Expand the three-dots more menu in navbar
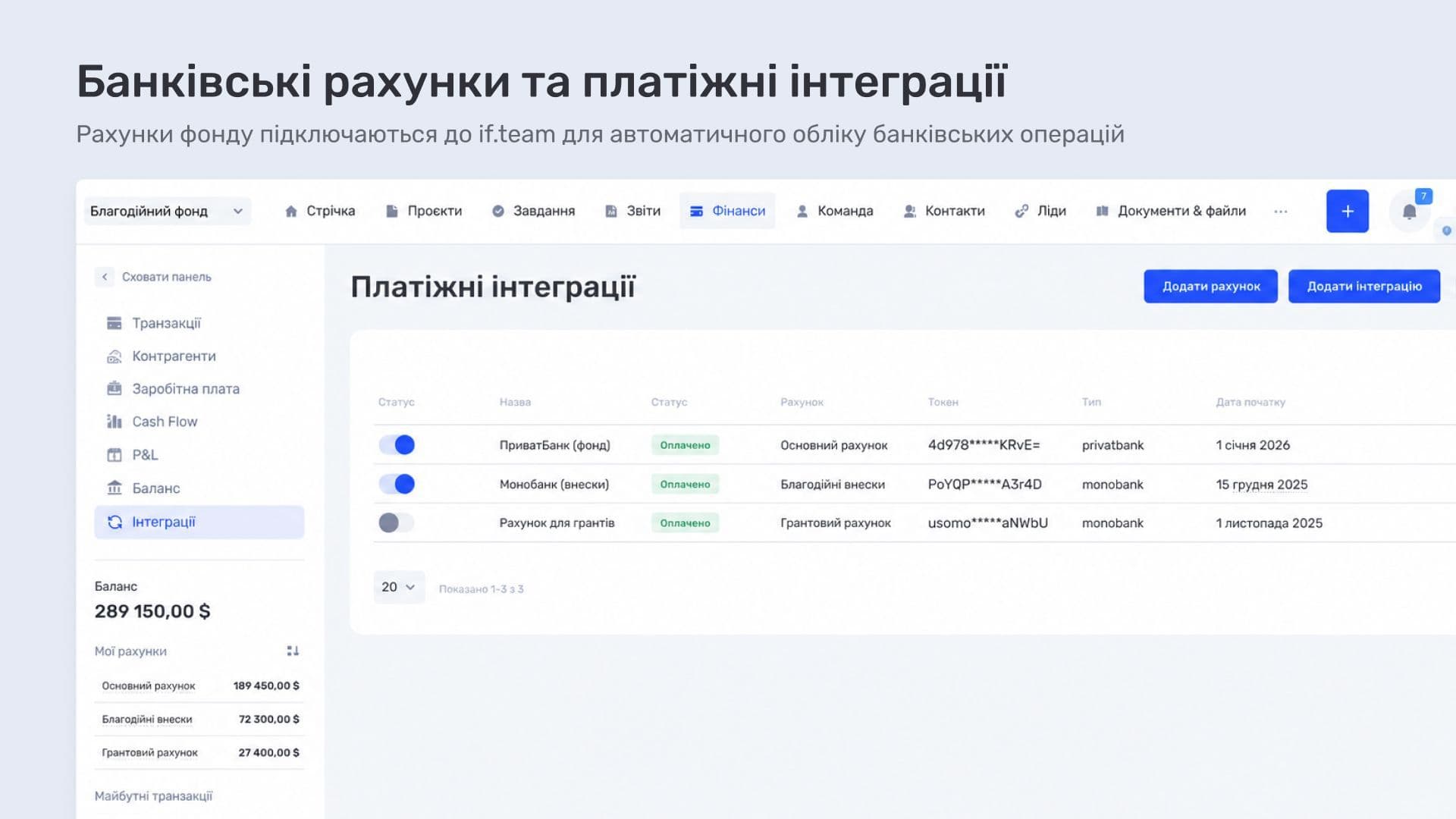The width and height of the screenshot is (1456, 819). pyautogui.click(x=1281, y=212)
